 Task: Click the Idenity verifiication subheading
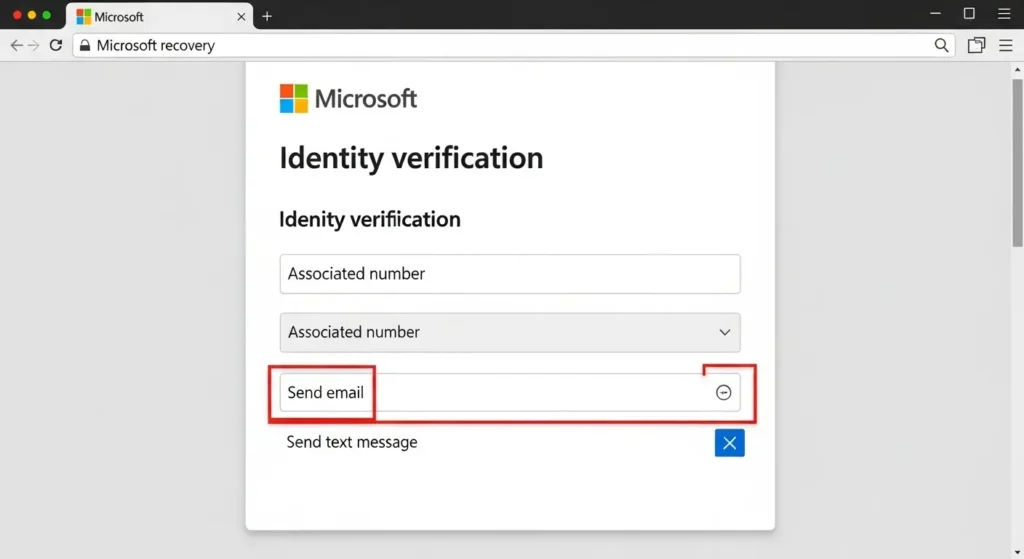pos(370,219)
